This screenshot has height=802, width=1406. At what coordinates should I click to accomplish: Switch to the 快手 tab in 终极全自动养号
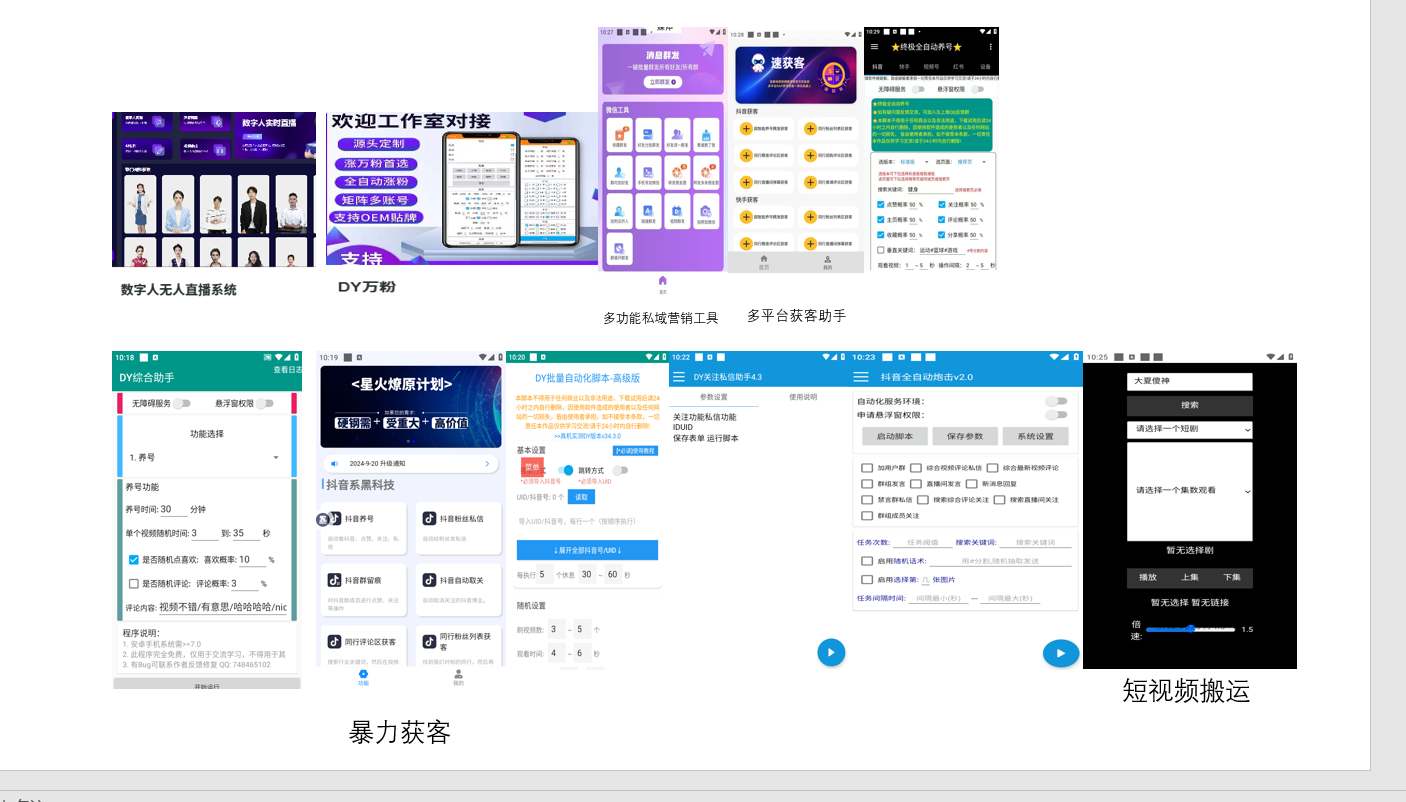(904, 67)
